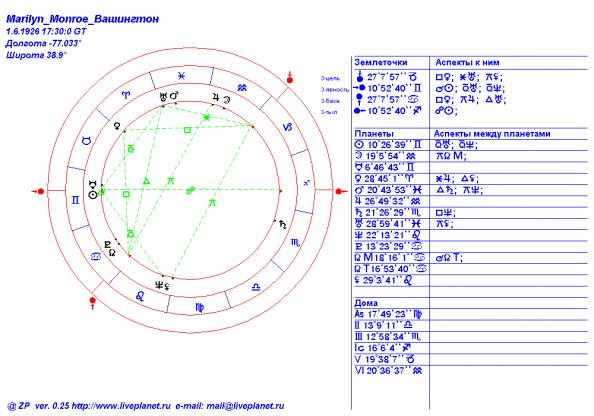Select the Аспекты к ним column header
Viewport: 594px width, 416px height.
[467, 62]
